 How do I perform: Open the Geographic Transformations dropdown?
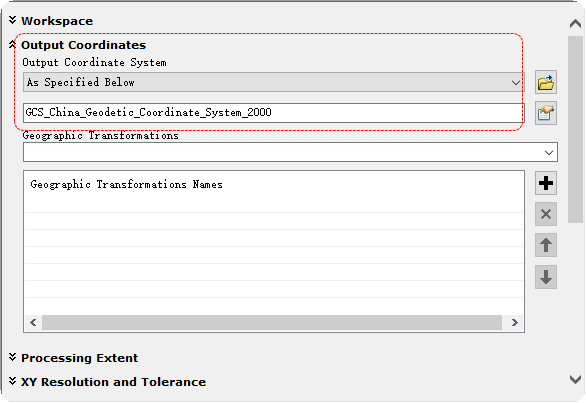(x=290, y=152)
